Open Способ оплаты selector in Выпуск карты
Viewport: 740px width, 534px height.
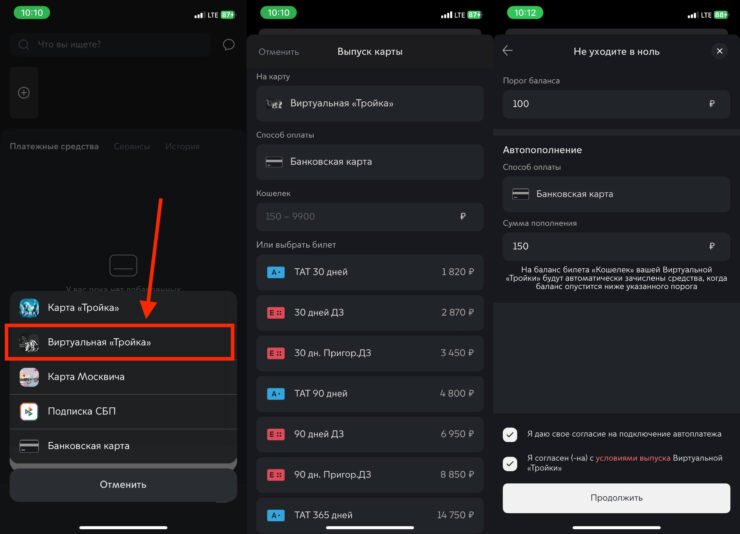(369, 162)
